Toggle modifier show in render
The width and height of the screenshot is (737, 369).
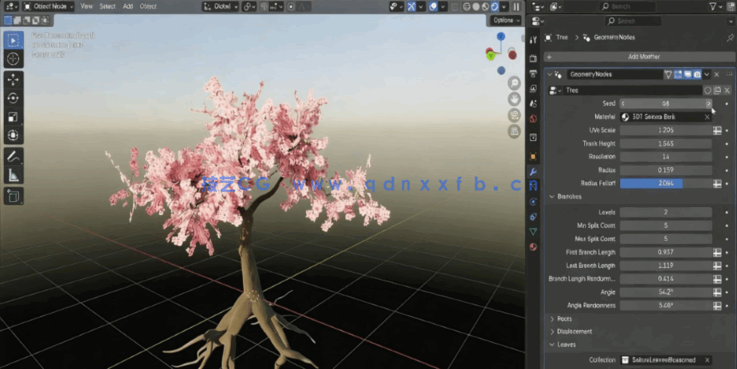[x=698, y=74]
